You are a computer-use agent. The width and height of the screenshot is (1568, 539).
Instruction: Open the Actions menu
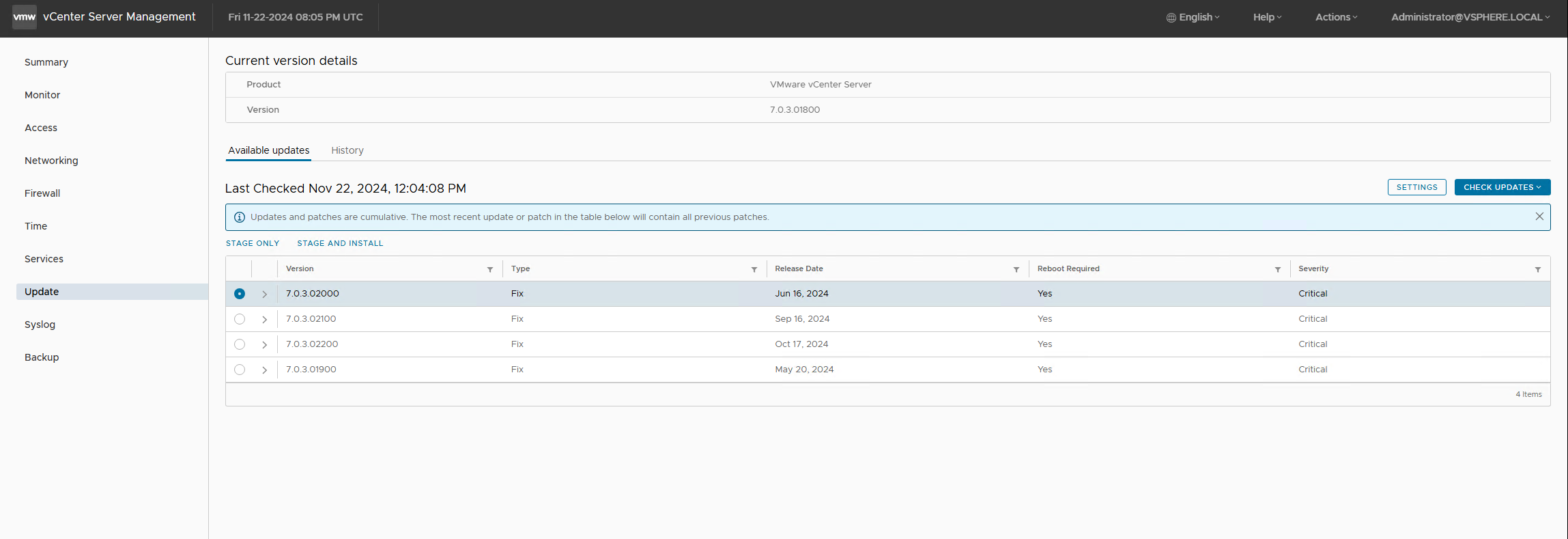click(x=1336, y=17)
